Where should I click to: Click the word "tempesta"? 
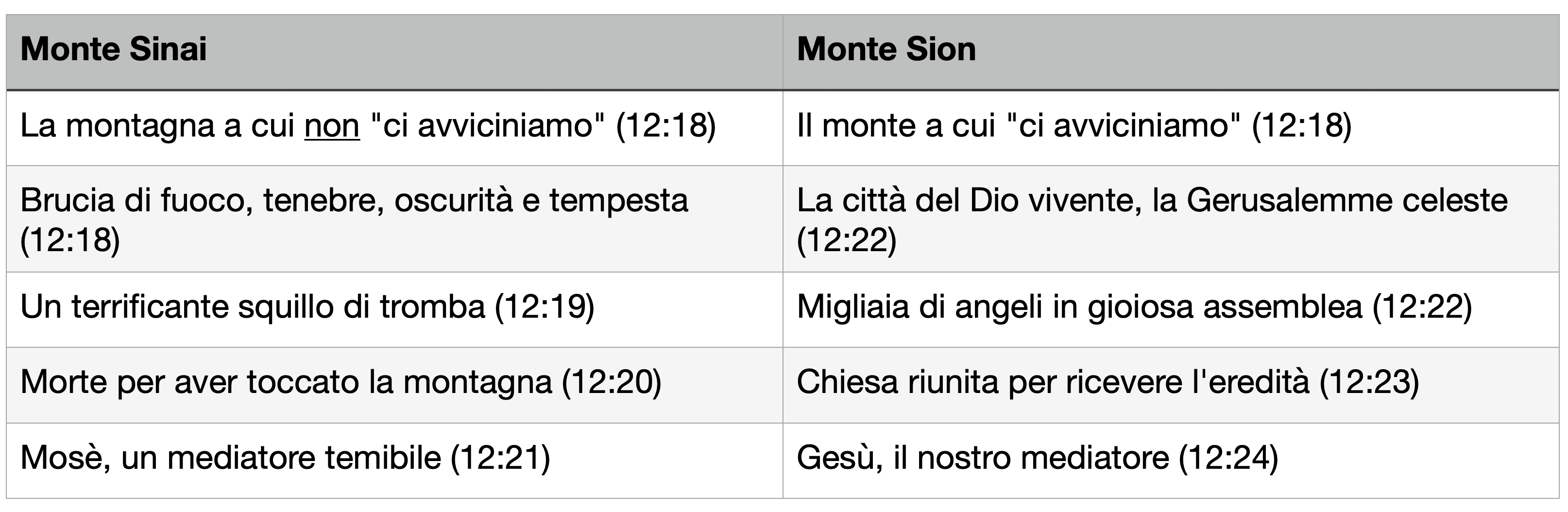point(618,201)
